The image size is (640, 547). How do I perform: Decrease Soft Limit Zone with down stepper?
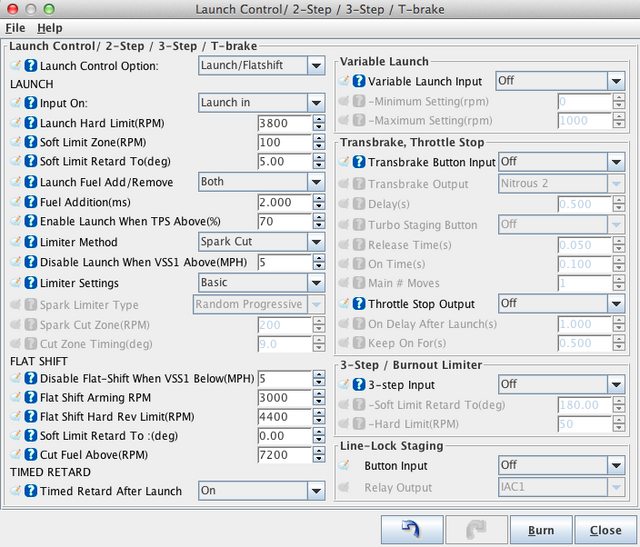click(319, 146)
